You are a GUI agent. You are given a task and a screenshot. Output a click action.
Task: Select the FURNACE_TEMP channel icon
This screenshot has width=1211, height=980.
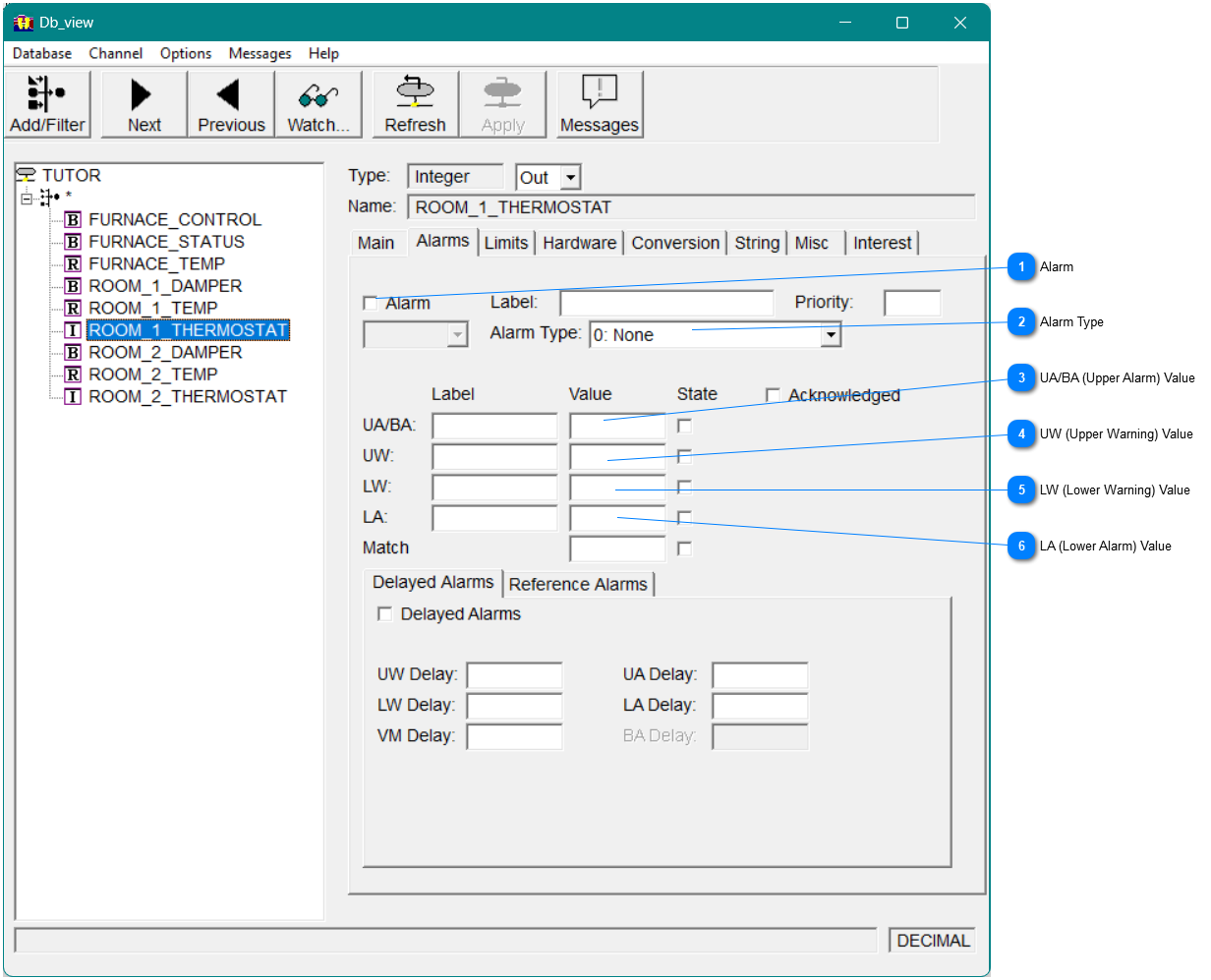[x=73, y=263]
